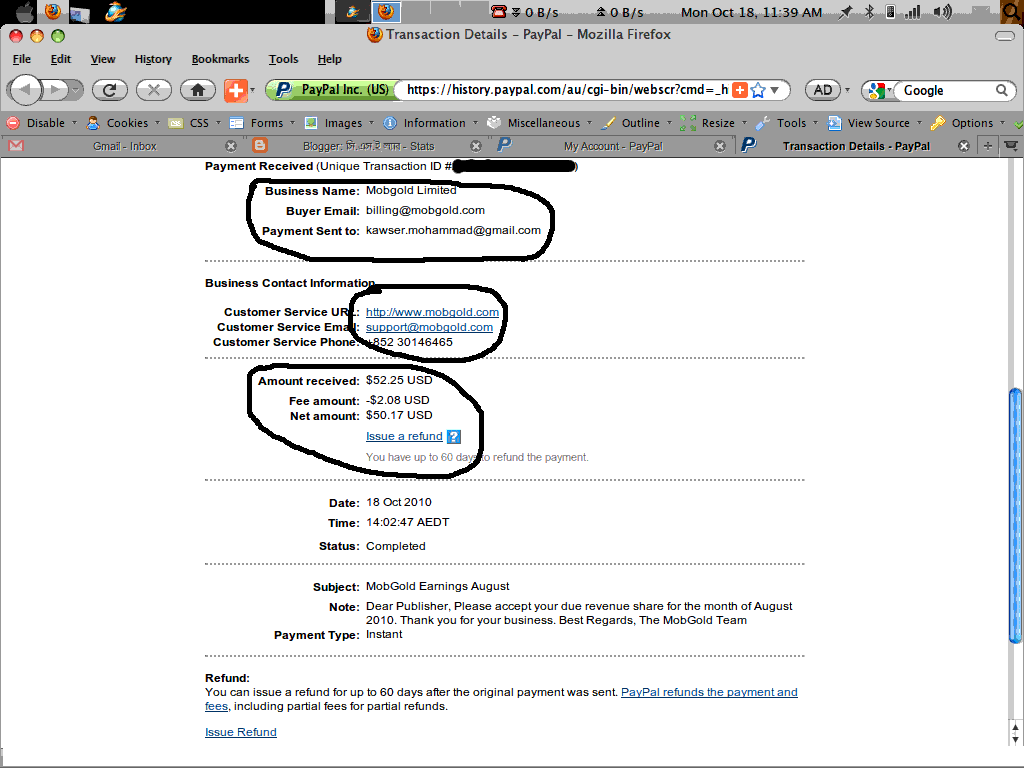Open the developer toolbar Tools menu
Viewport: 1024px width, 768px height.
point(787,123)
